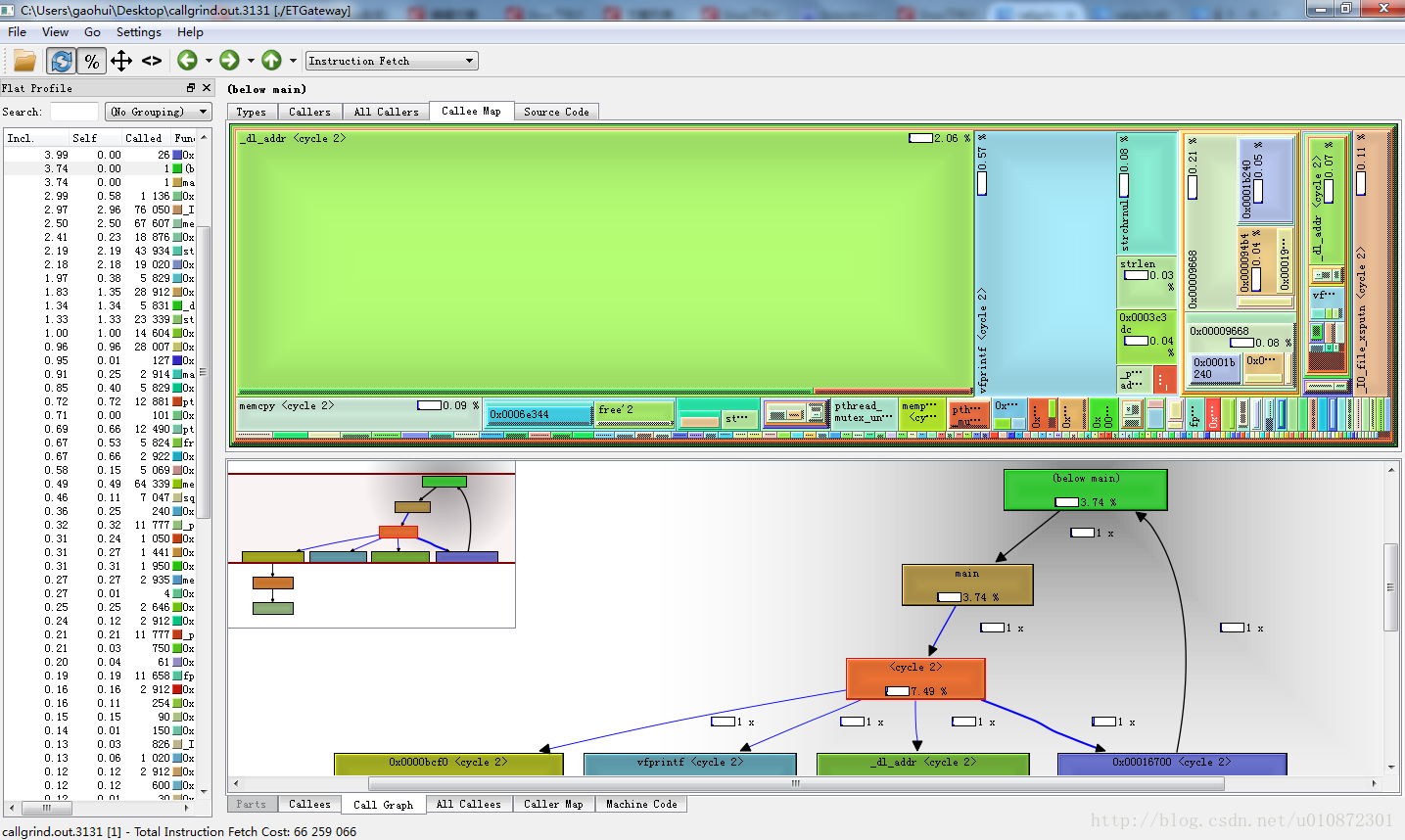Image resolution: width=1405 pixels, height=840 pixels.
Task: Select the 0x00016700 <cycle 2> graph node
Action: [x=1172, y=763]
